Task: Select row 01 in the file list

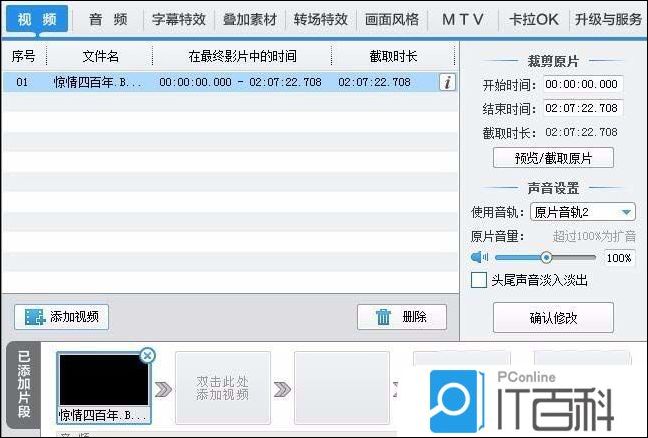Action: click(230, 82)
